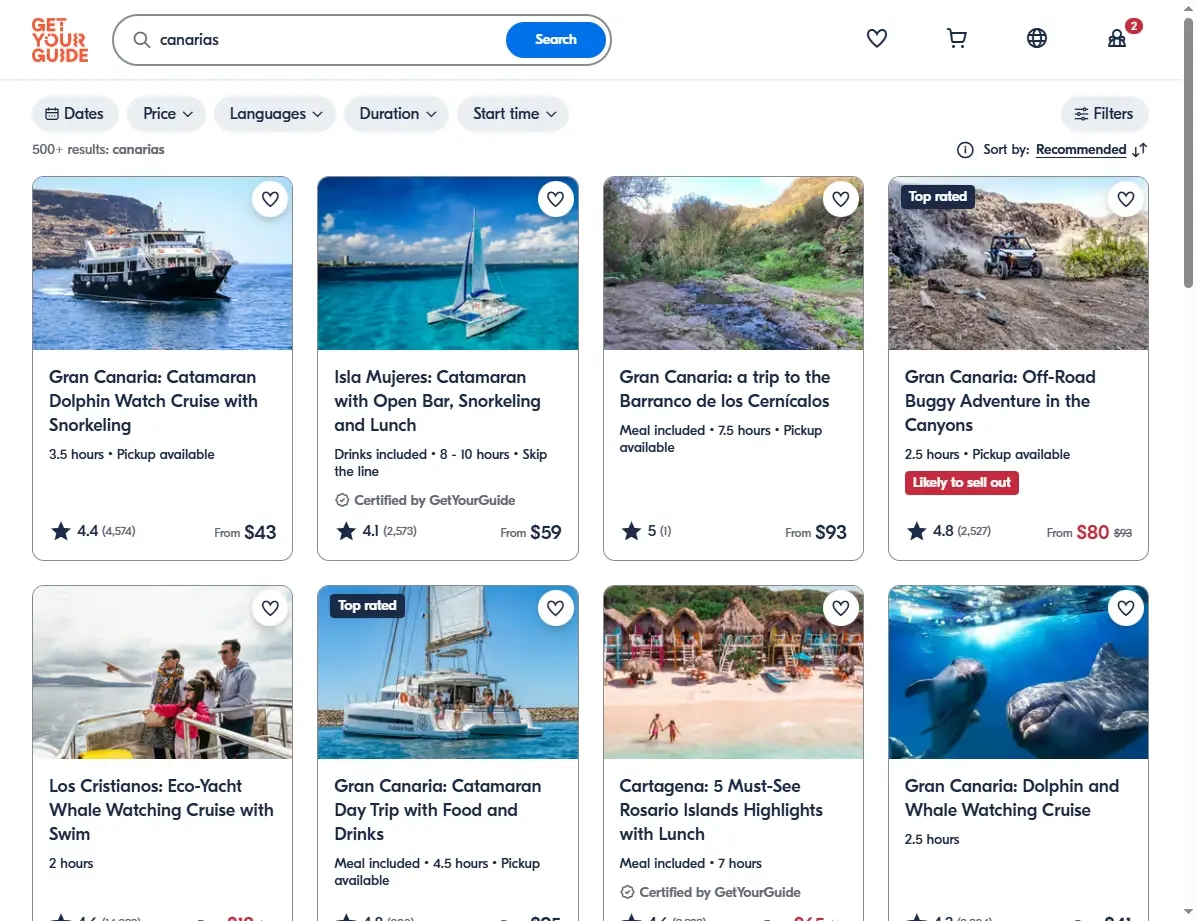
Task: Click the canarias search input field
Action: 328,40
